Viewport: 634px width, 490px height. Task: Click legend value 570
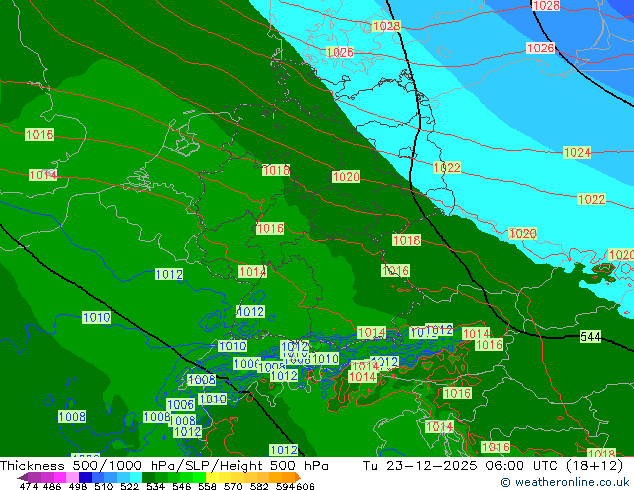pos(233,486)
